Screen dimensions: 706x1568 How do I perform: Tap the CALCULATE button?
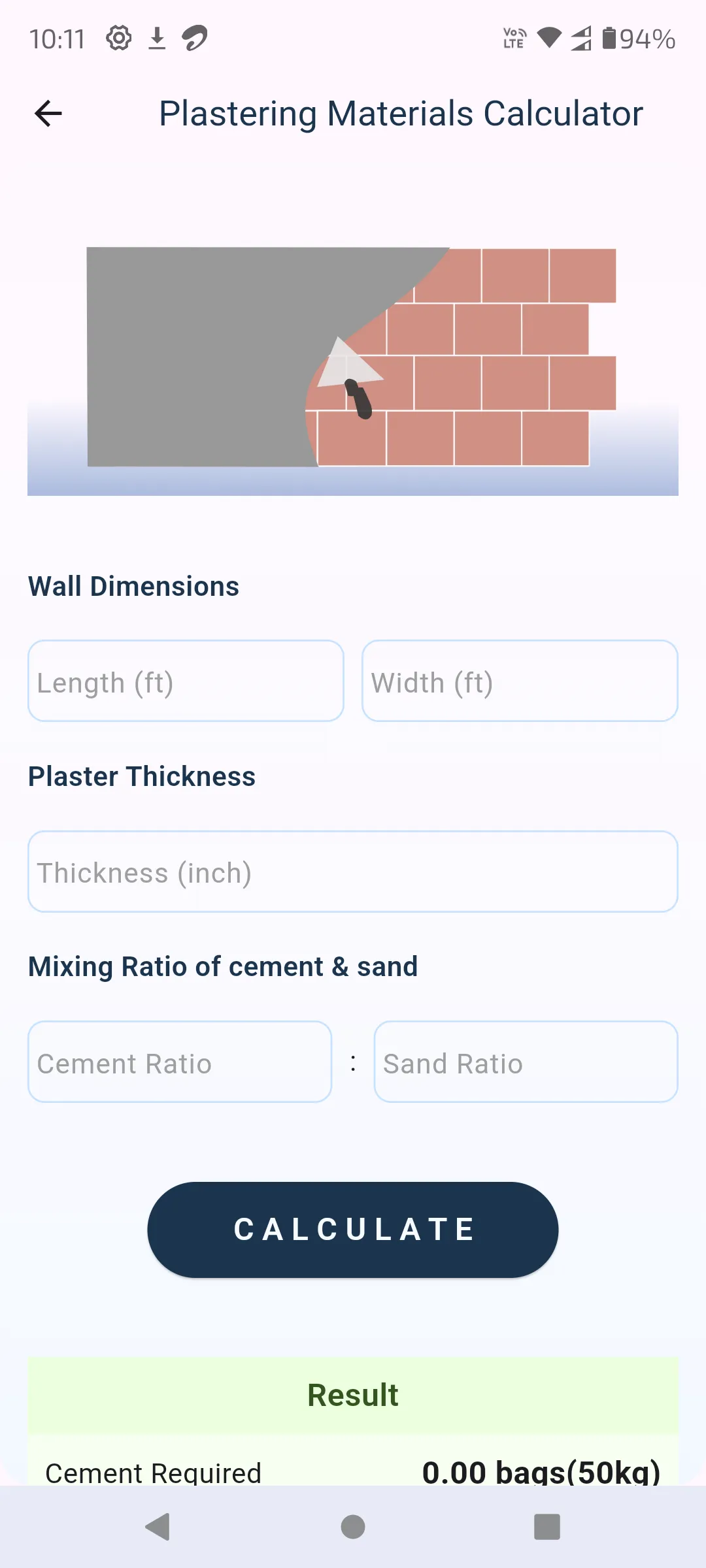[353, 1230]
